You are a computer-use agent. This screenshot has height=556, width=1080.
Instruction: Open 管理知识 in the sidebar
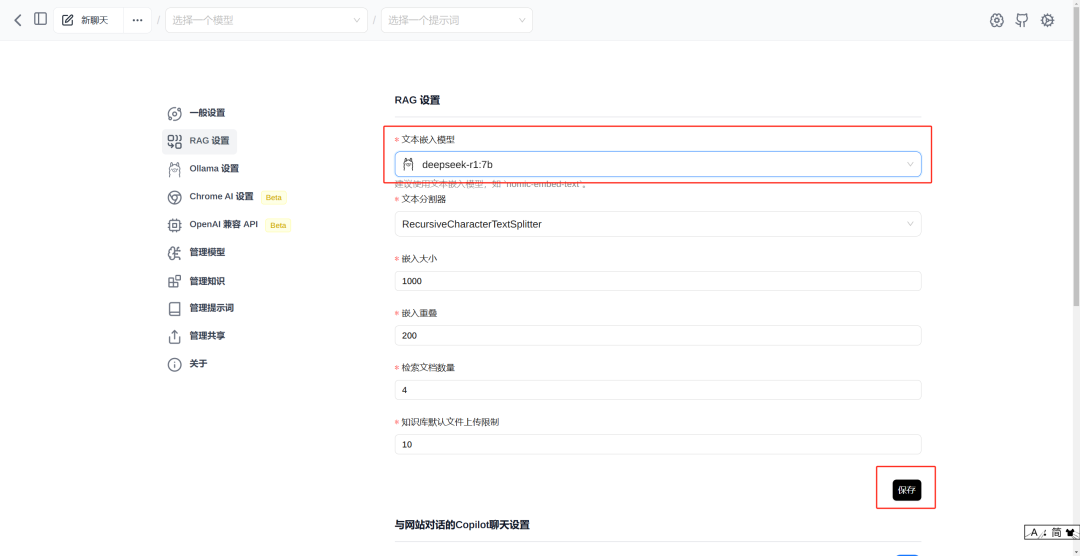(197, 281)
